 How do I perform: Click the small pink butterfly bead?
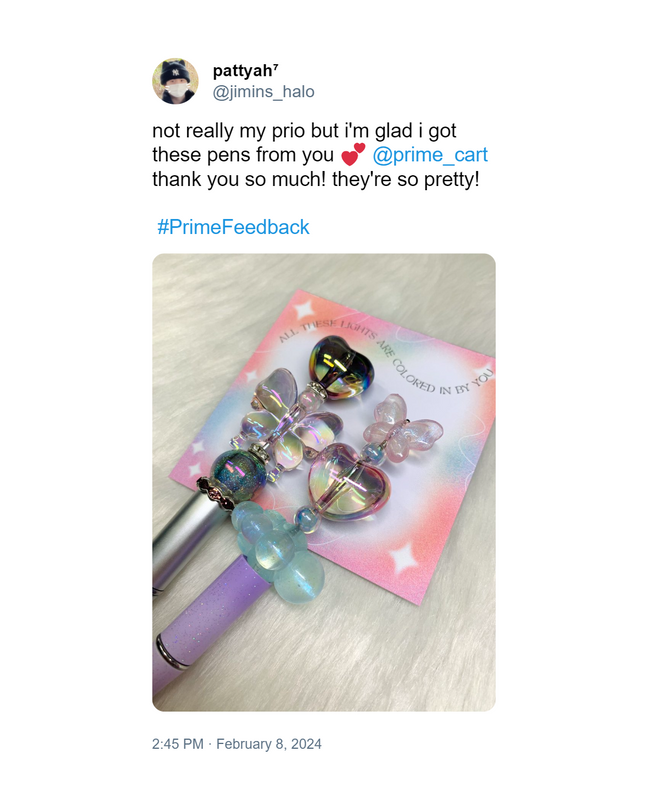pyautogui.click(x=403, y=426)
